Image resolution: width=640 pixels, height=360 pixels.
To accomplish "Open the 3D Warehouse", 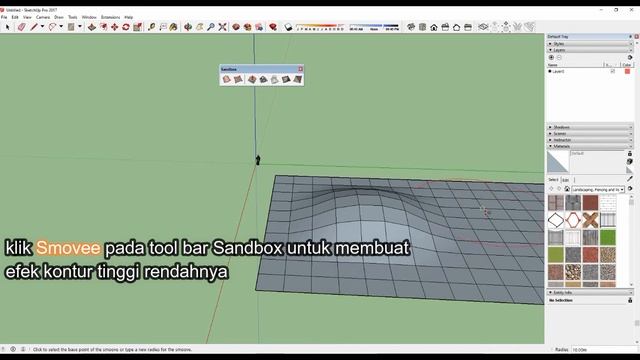I will [236, 27].
